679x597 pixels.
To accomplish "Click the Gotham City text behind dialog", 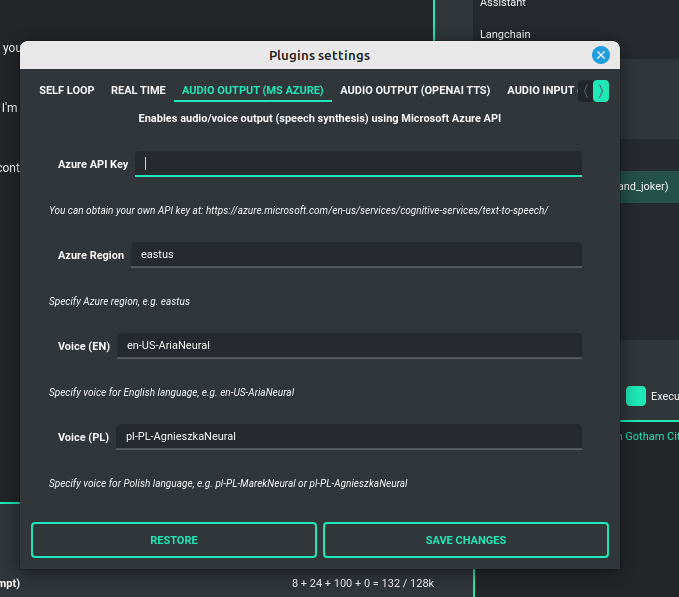I will [x=650, y=436].
